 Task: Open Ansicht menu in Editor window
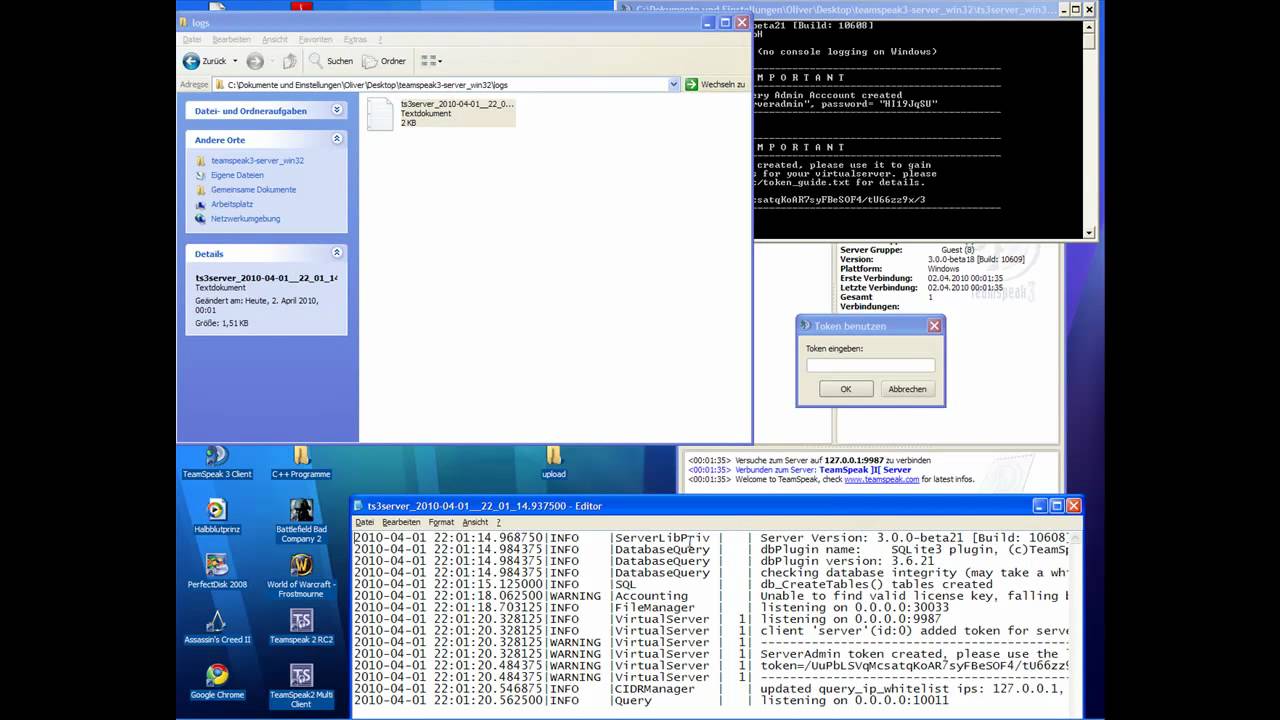click(475, 522)
